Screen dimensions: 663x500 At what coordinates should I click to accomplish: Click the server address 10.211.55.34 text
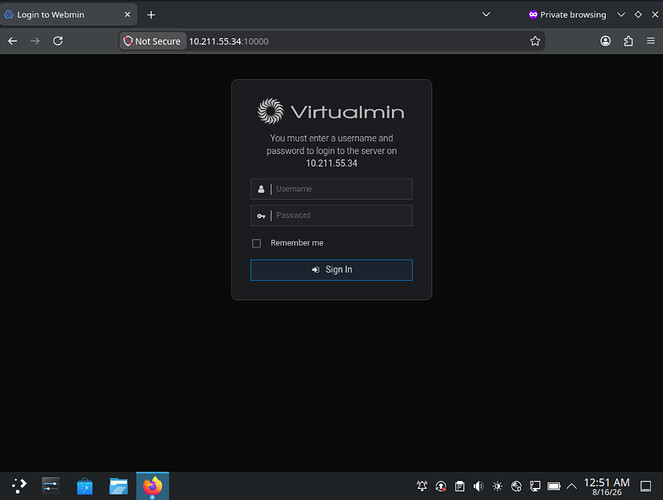(x=332, y=164)
